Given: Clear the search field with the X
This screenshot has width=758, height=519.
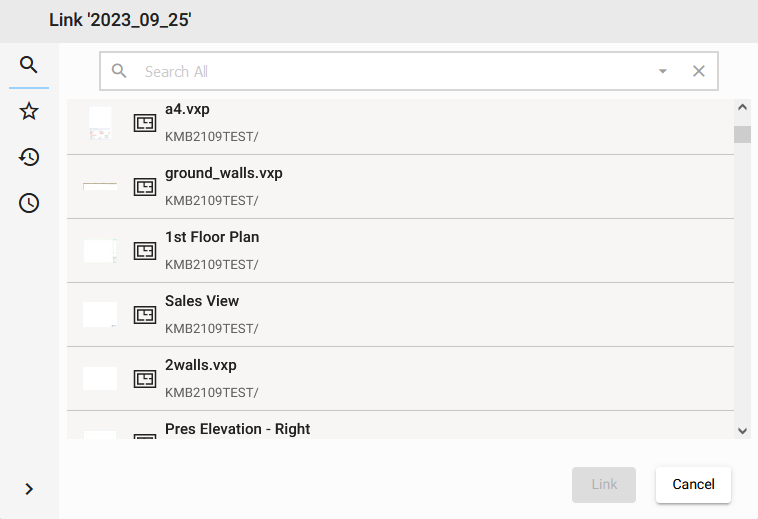Looking at the screenshot, I should point(699,71).
